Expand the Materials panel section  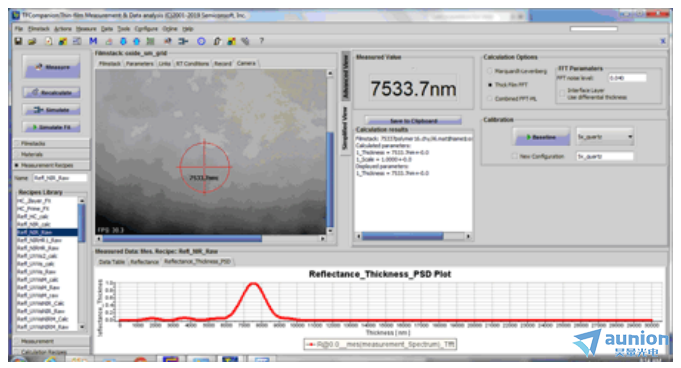(52, 154)
